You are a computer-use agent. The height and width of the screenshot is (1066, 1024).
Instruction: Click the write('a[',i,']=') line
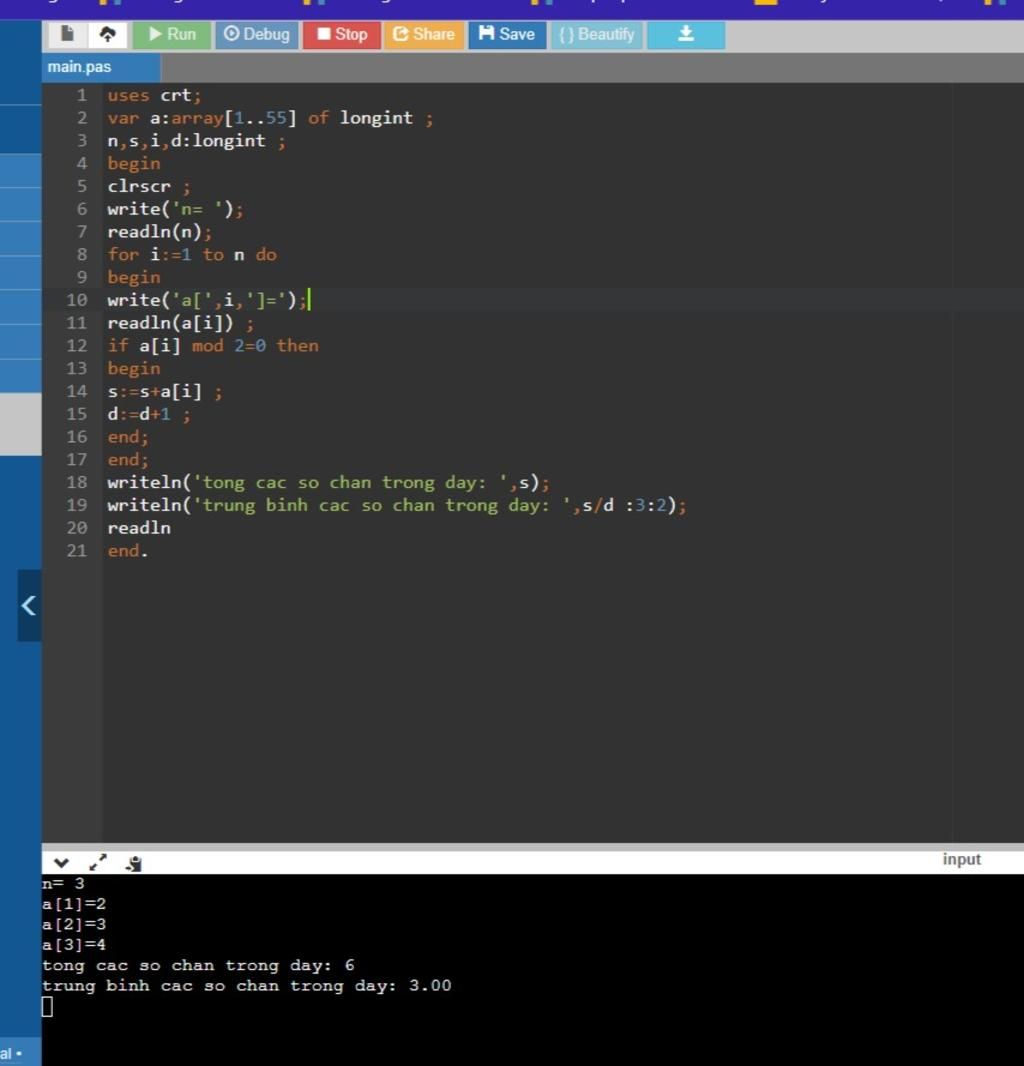pos(207,300)
